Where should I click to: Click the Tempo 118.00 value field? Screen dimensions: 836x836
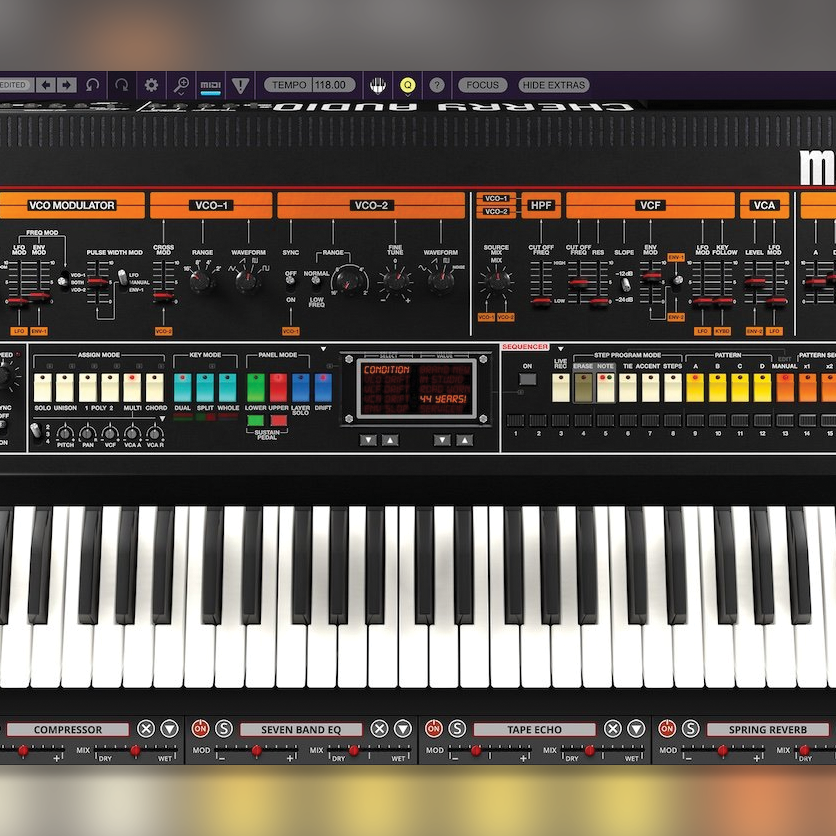[x=334, y=85]
